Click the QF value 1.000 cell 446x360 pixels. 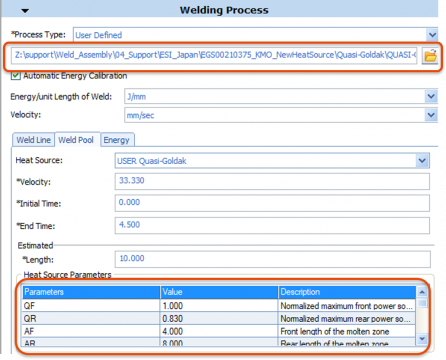219,305
